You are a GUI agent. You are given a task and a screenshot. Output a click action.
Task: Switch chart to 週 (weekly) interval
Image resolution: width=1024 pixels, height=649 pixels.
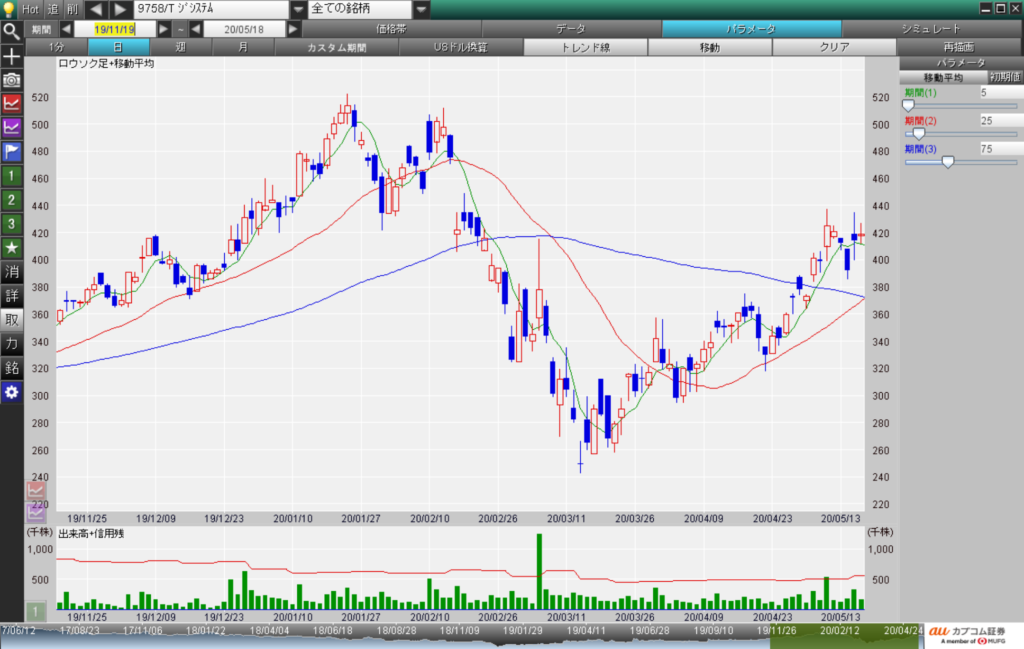[x=180, y=47]
